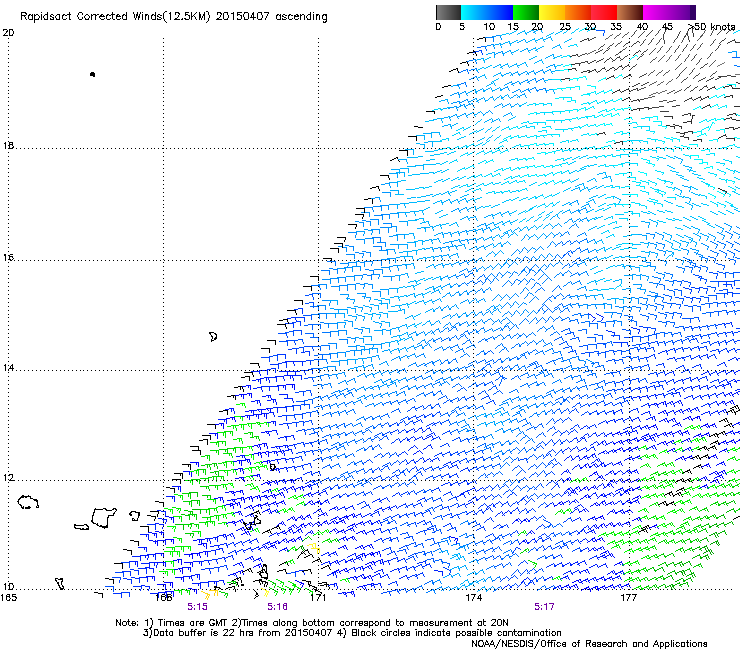Select the green 15-20 knots color band

526,12
